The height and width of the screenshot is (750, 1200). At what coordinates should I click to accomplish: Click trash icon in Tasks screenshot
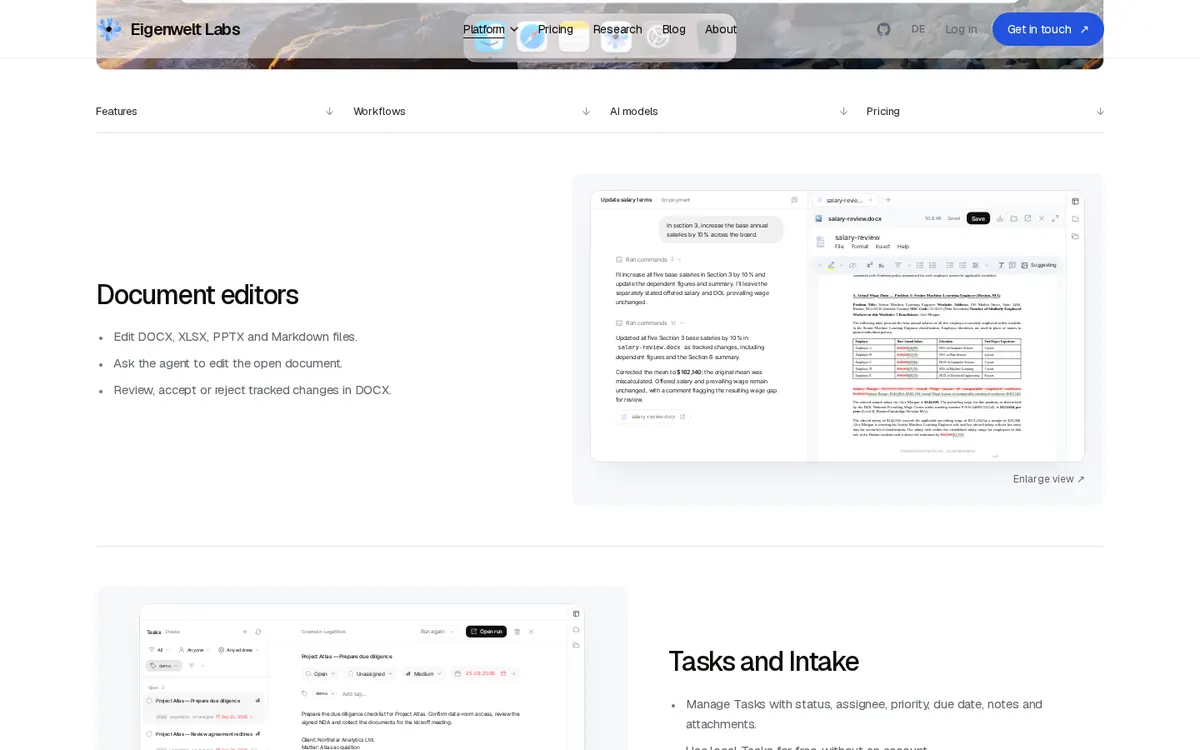(x=517, y=632)
